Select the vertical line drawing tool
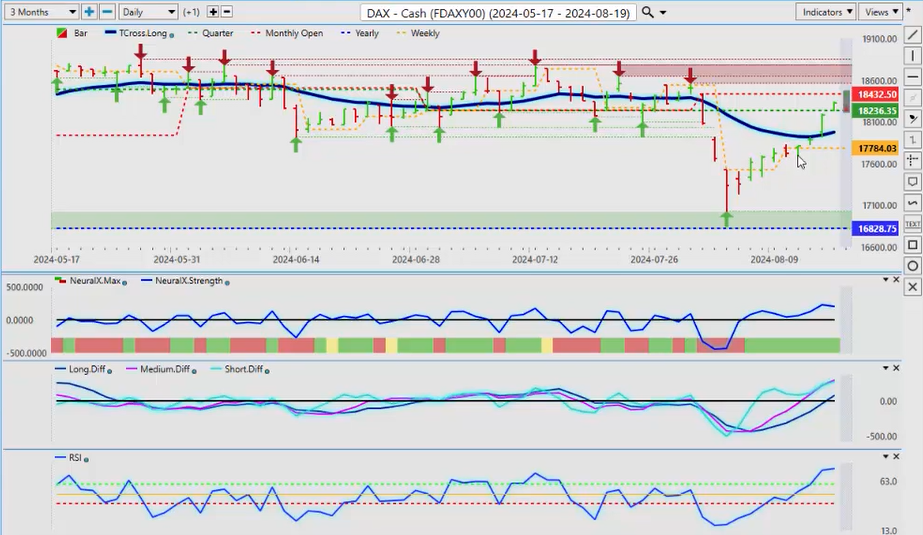The height and width of the screenshot is (535, 923). pos(912,56)
